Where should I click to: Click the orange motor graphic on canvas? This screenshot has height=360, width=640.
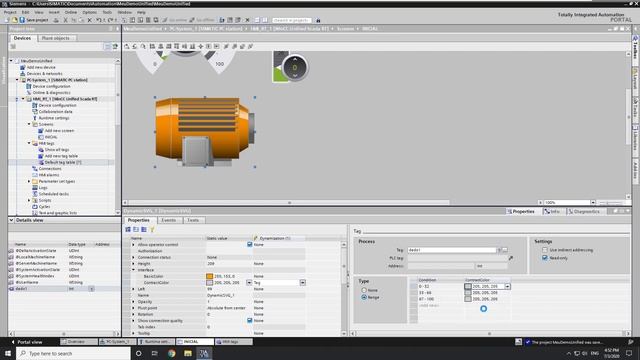[205, 131]
